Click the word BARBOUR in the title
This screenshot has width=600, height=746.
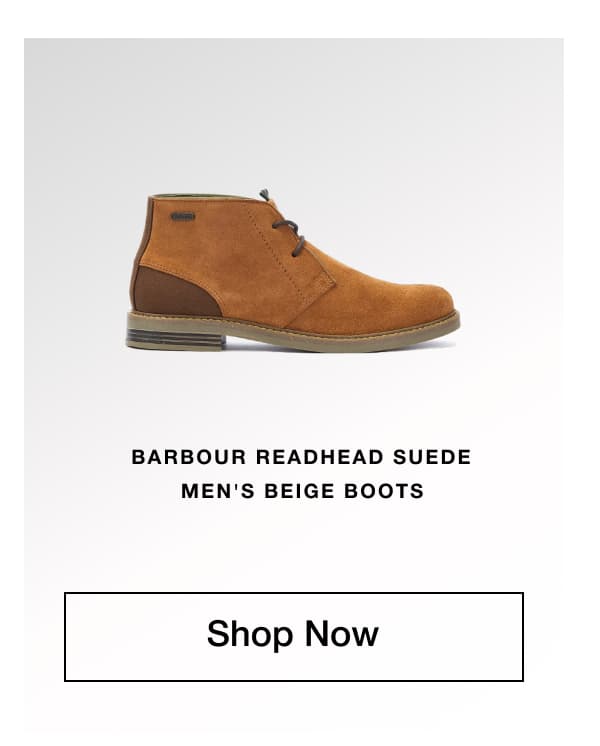(x=189, y=457)
